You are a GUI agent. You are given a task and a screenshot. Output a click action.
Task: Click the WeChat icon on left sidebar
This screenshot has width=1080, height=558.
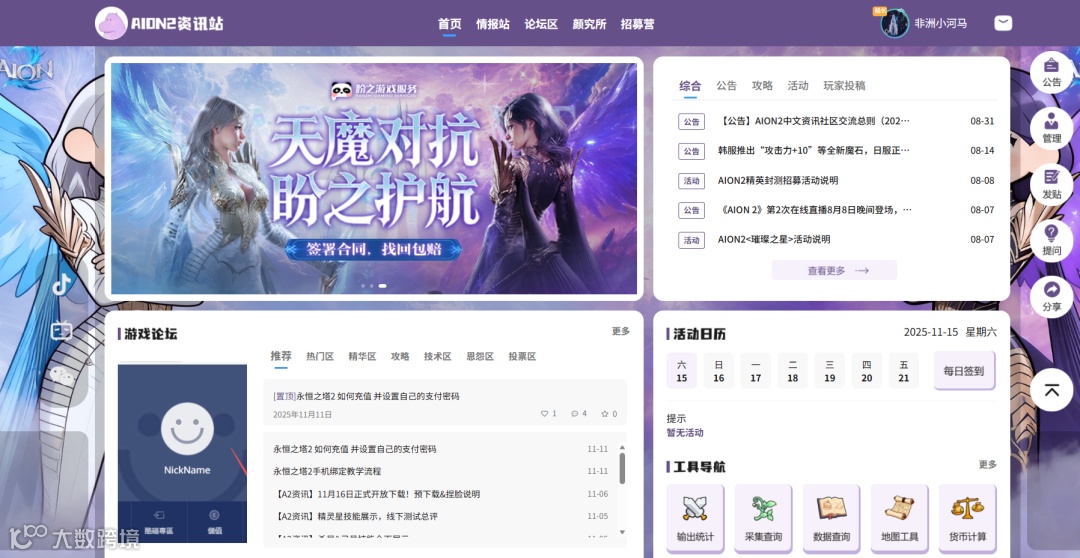click(62, 375)
